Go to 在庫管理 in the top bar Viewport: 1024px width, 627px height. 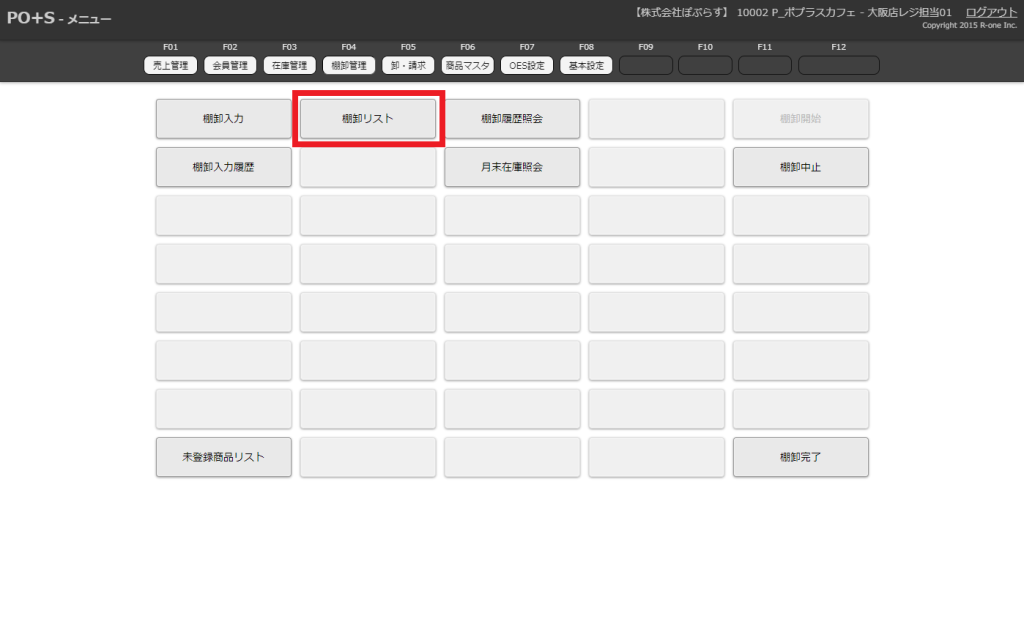click(289, 66)
